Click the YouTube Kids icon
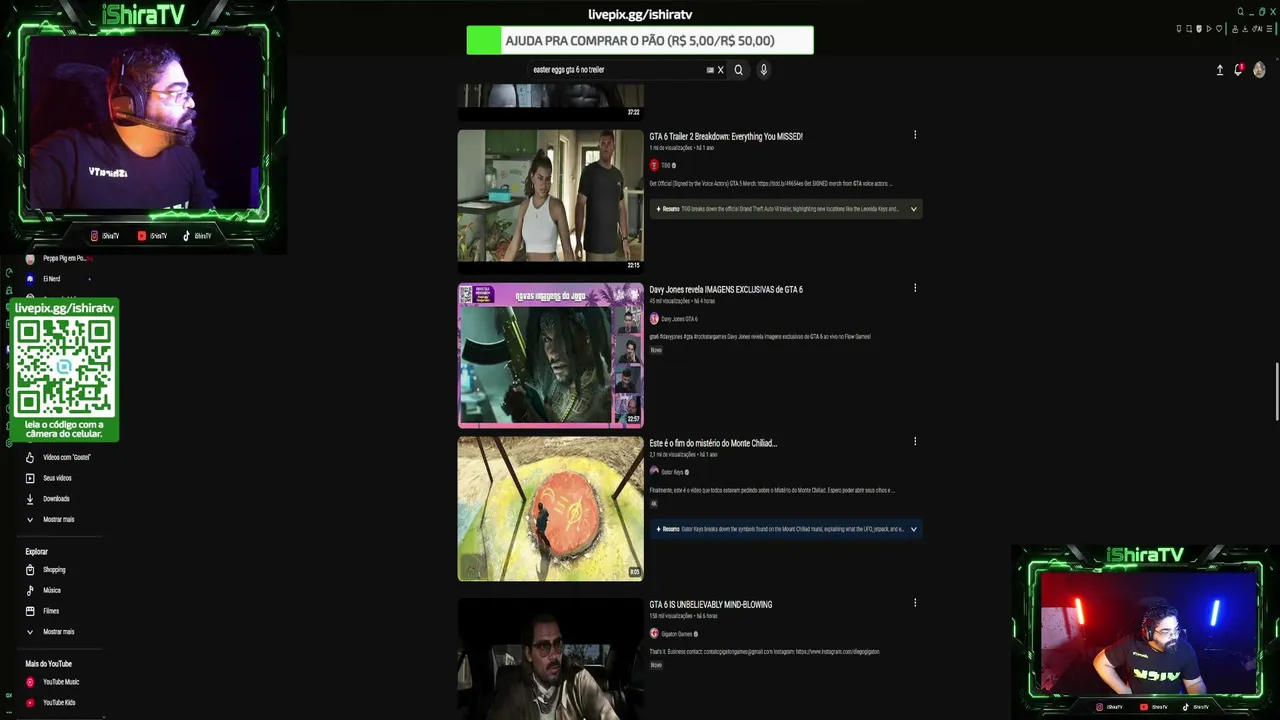Image resolution: width=1280 pixels, height=720 pixels. pyautogui.click(x=30, y=703)
